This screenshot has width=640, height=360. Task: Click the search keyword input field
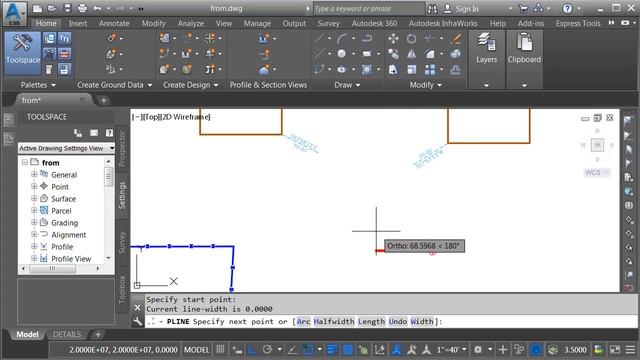click(x=369, y=9)
